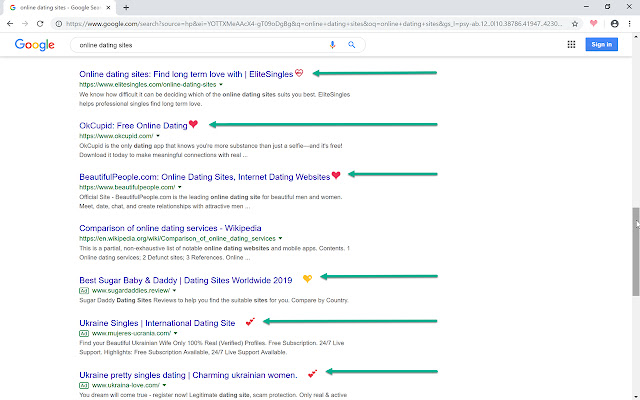
Task: Bookmark this page with the star icon
Action: [x=575, y=24]
